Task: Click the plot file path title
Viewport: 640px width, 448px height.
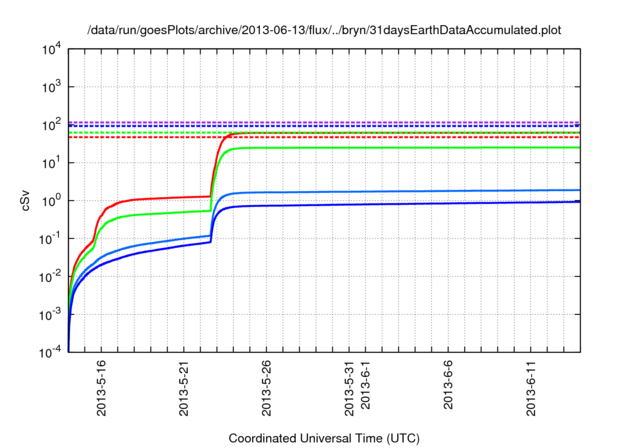Action: [324, 30]
